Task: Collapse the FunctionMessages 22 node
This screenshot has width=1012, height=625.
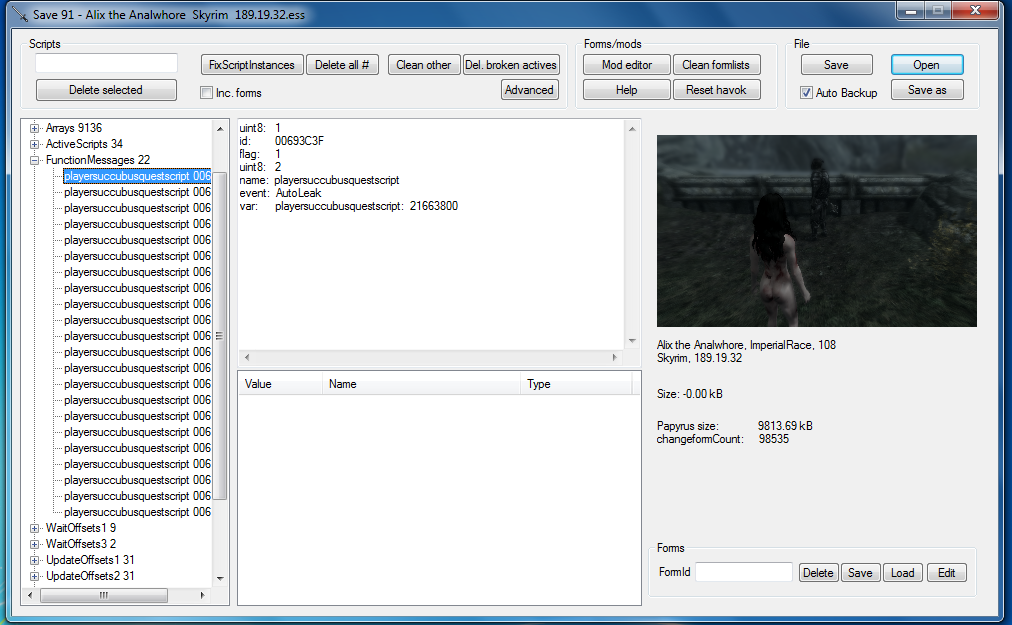Action: (x=35, y=160)
